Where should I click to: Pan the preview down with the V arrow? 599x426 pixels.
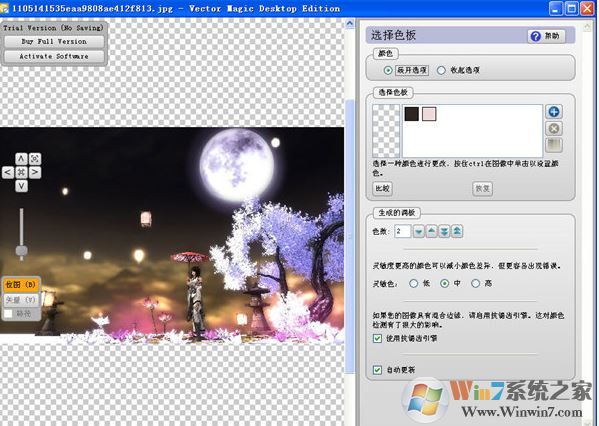(x=21, y=186)
